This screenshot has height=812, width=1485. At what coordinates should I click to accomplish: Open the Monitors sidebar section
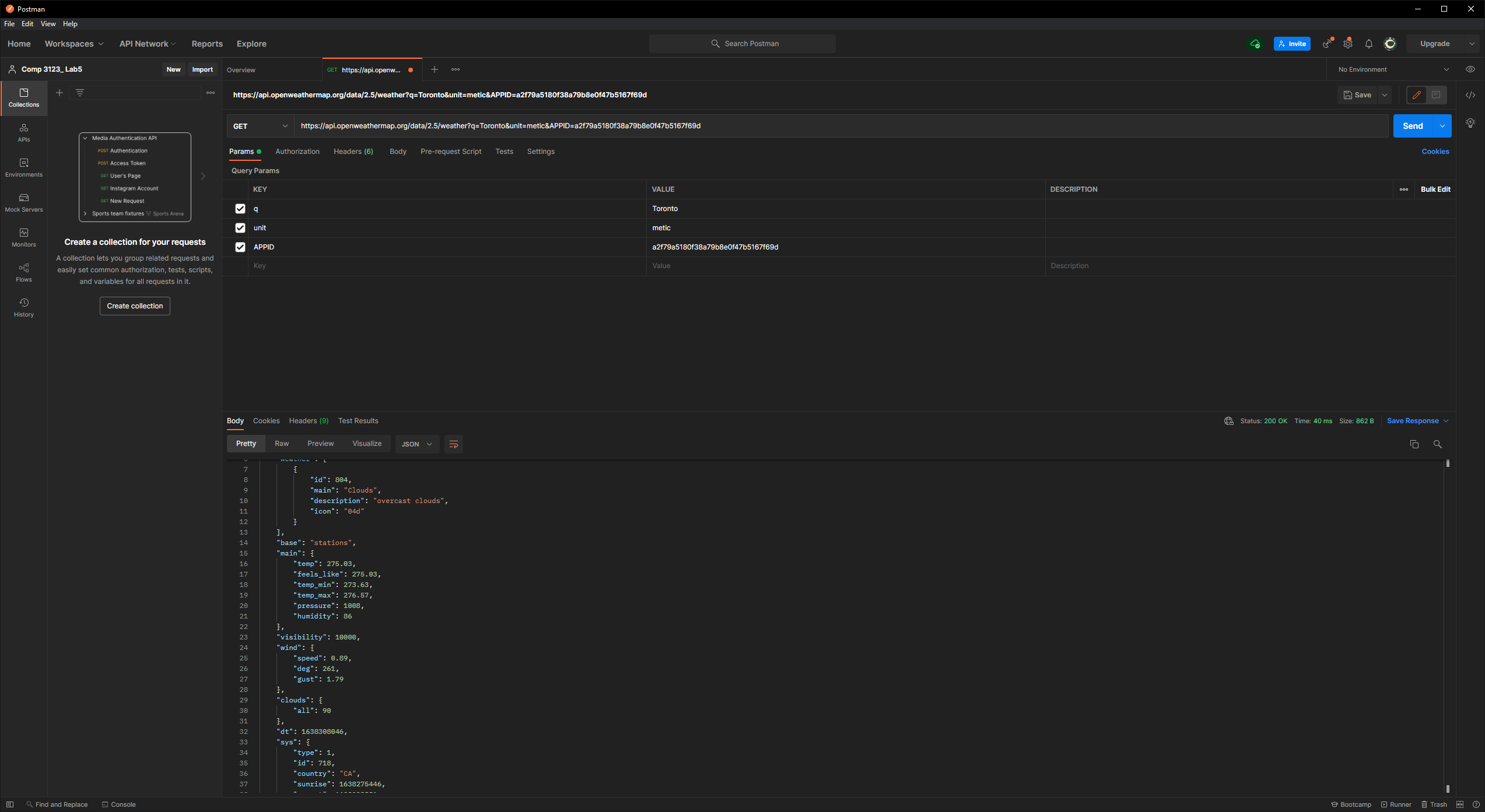click(x=24, y=238)
